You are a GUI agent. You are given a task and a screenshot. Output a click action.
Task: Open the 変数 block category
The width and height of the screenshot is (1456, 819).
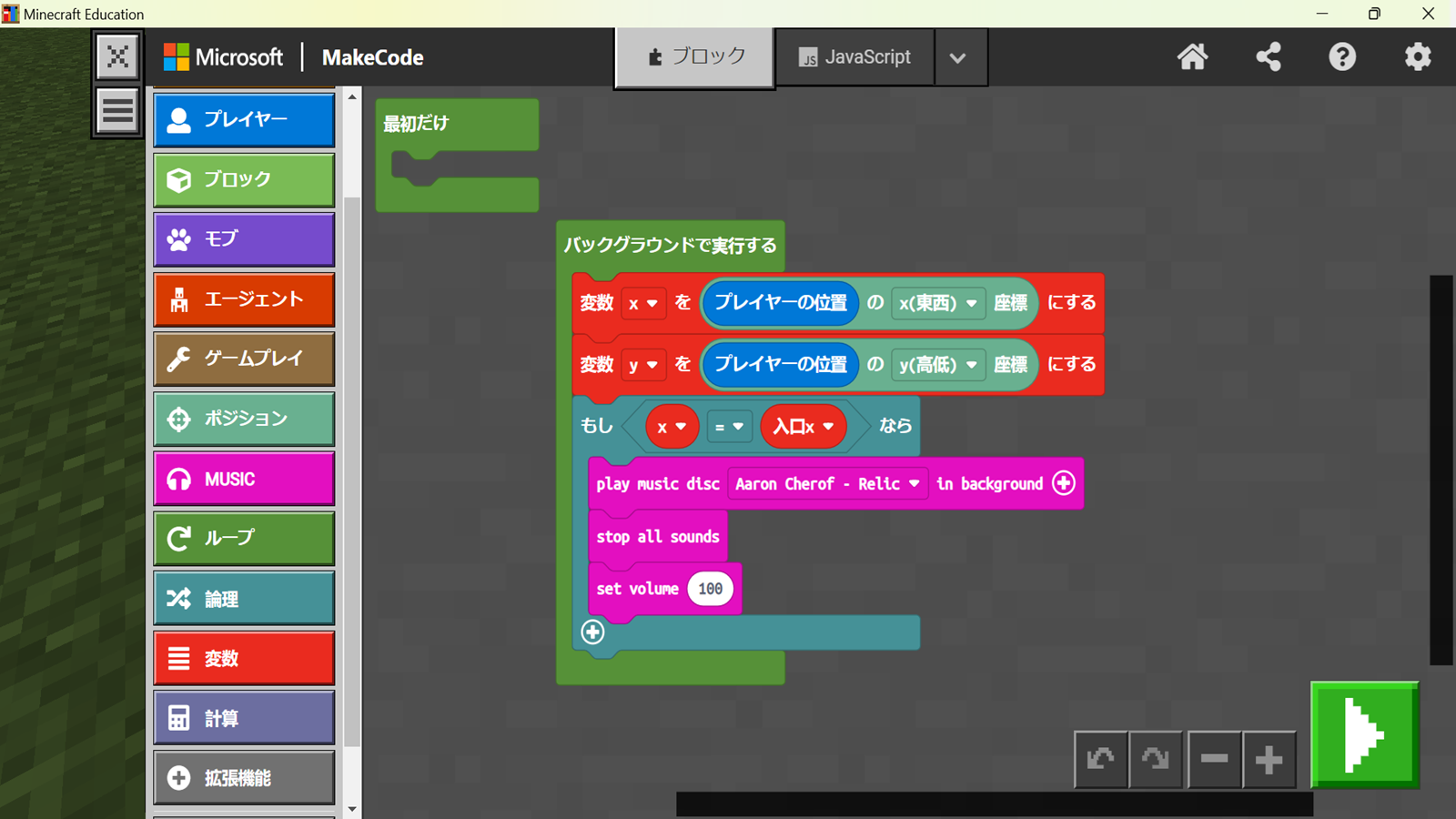click(x=244, y=658)
